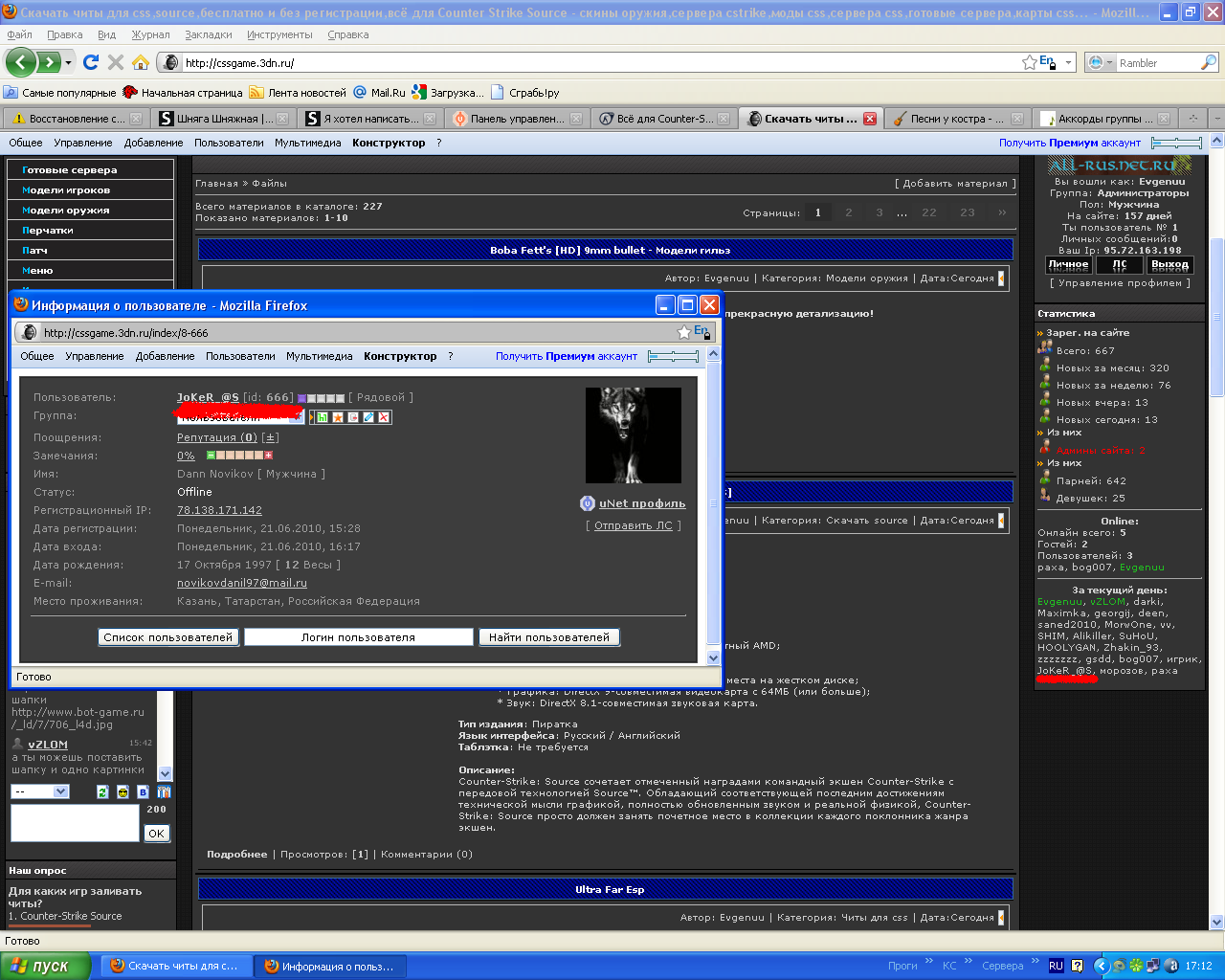Image resolution: width=1225 pixels, height=980 pixels.
Task: Switch to 'Всё для Counter-S...' tab
Action: click(x=664, y=119)
